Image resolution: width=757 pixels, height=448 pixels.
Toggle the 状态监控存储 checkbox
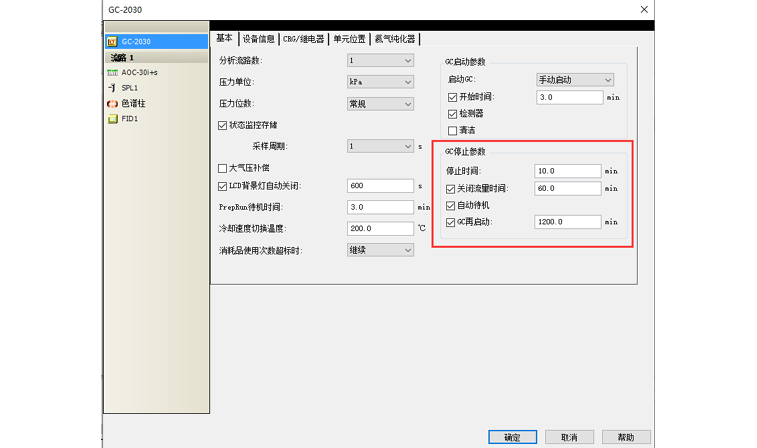click(x=223, y=125)
